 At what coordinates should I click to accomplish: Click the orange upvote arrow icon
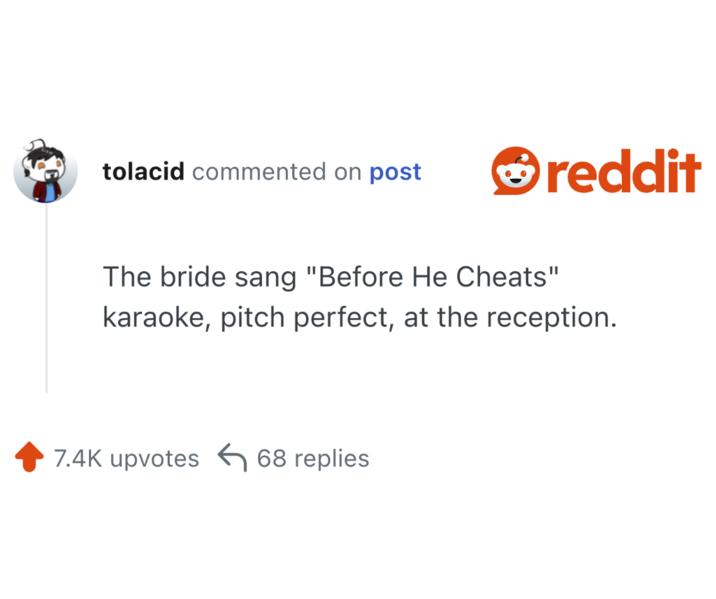29,459
